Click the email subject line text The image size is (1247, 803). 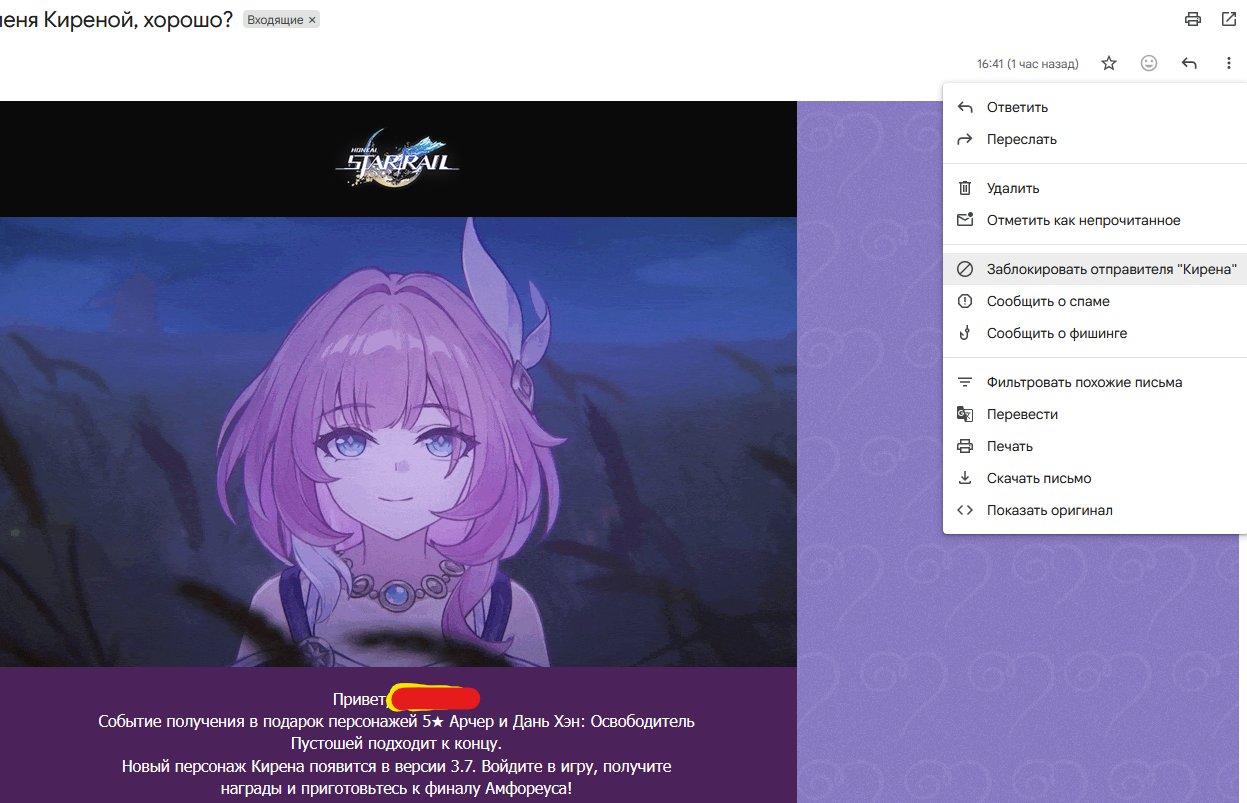(116, 19)
